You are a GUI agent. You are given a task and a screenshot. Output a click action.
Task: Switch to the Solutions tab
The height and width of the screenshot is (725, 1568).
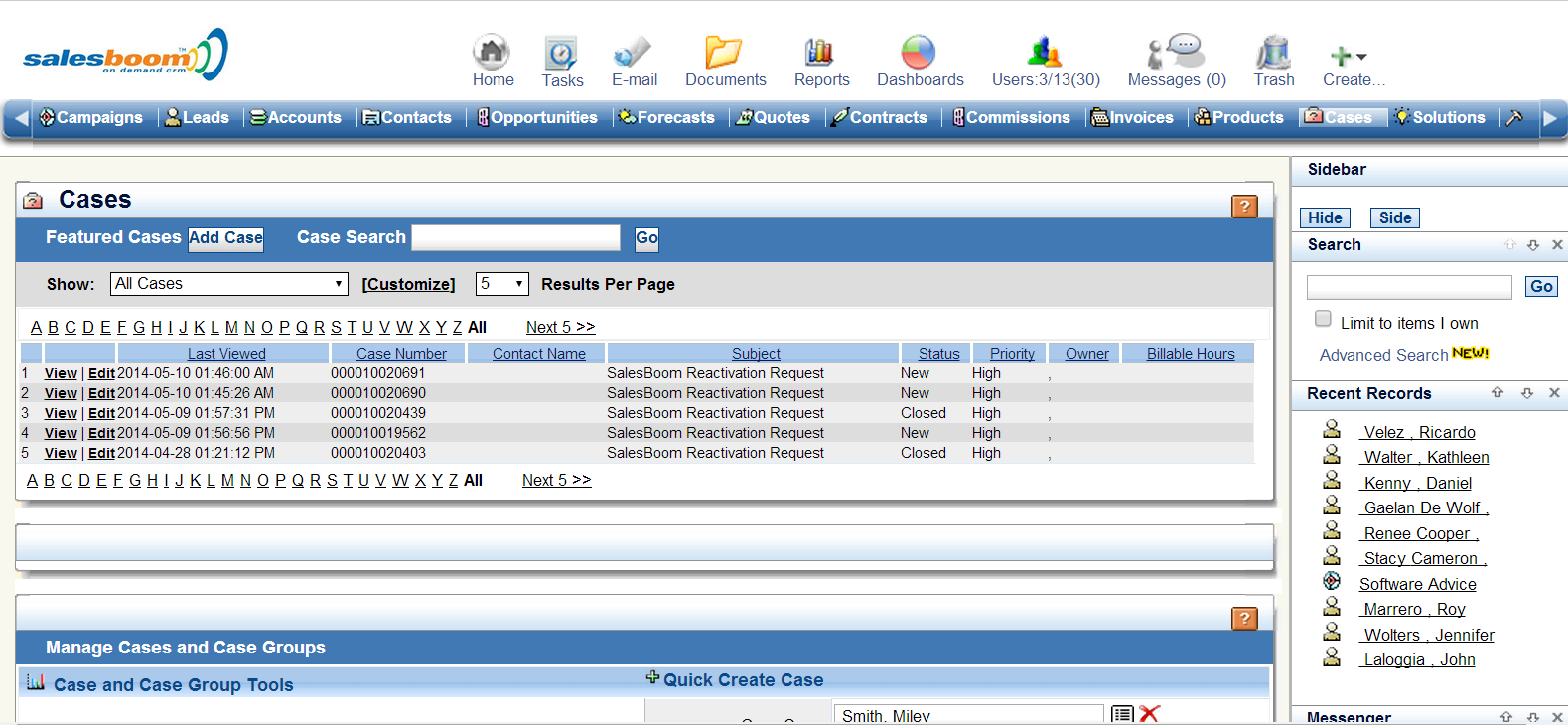[1440, 117]
